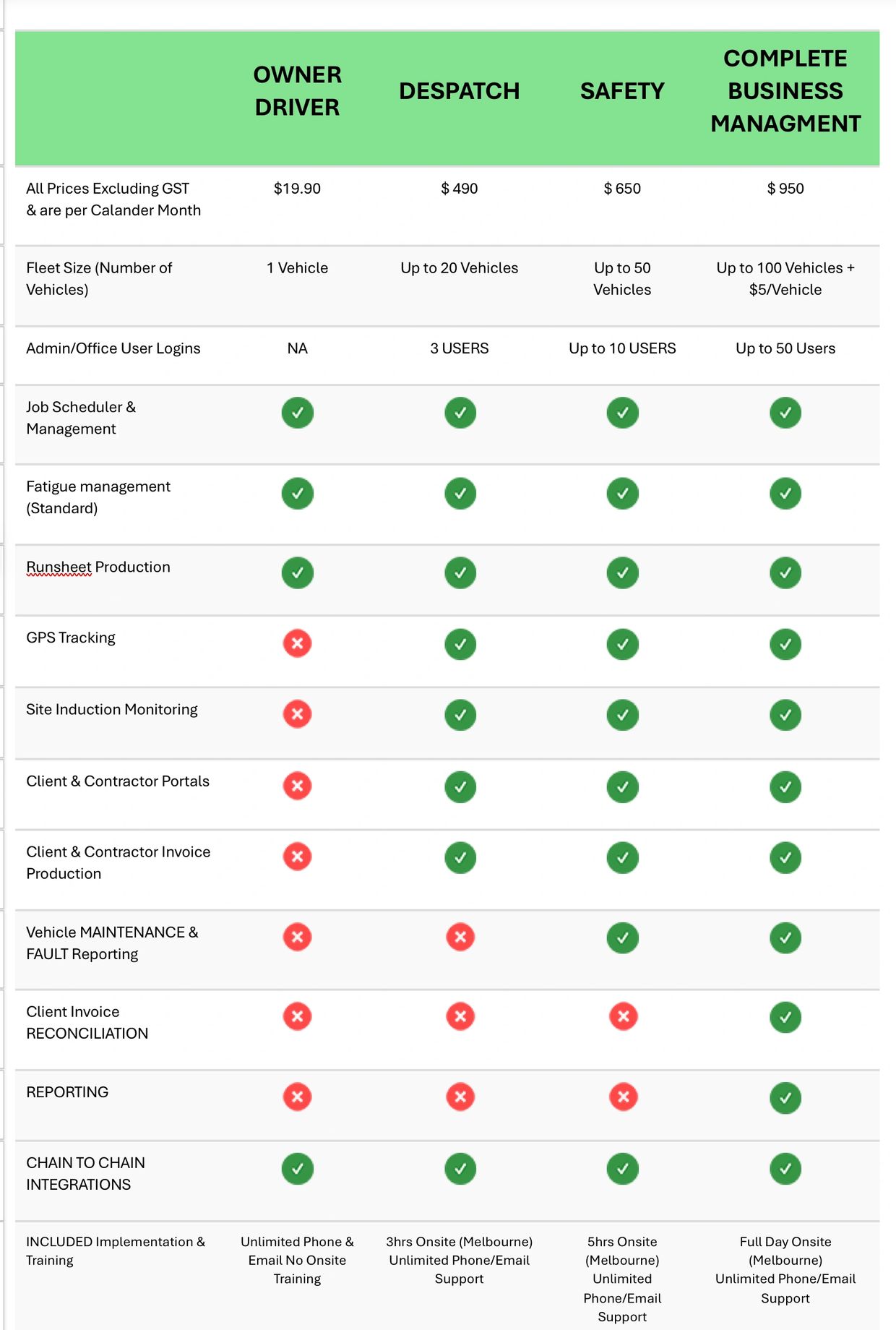Click the Up to 10 USERS cell
Screen dimensions: 896x1330
point(622,348)
